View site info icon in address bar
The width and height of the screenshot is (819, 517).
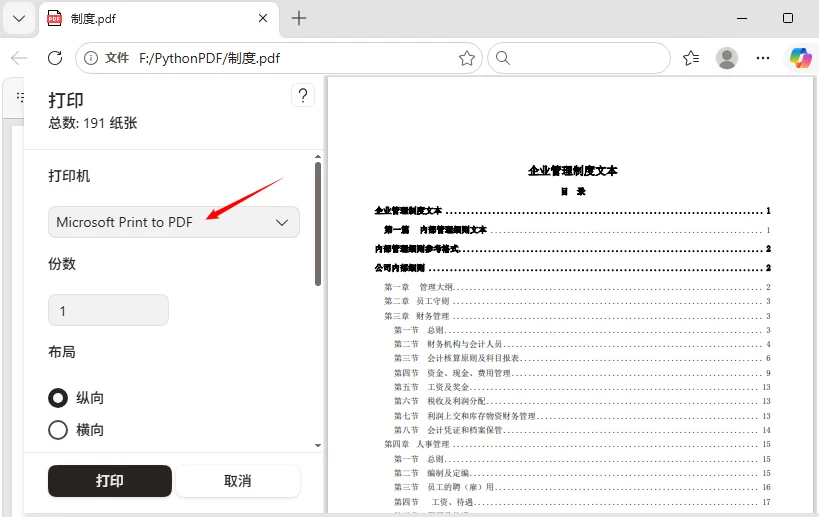[91, 58]
